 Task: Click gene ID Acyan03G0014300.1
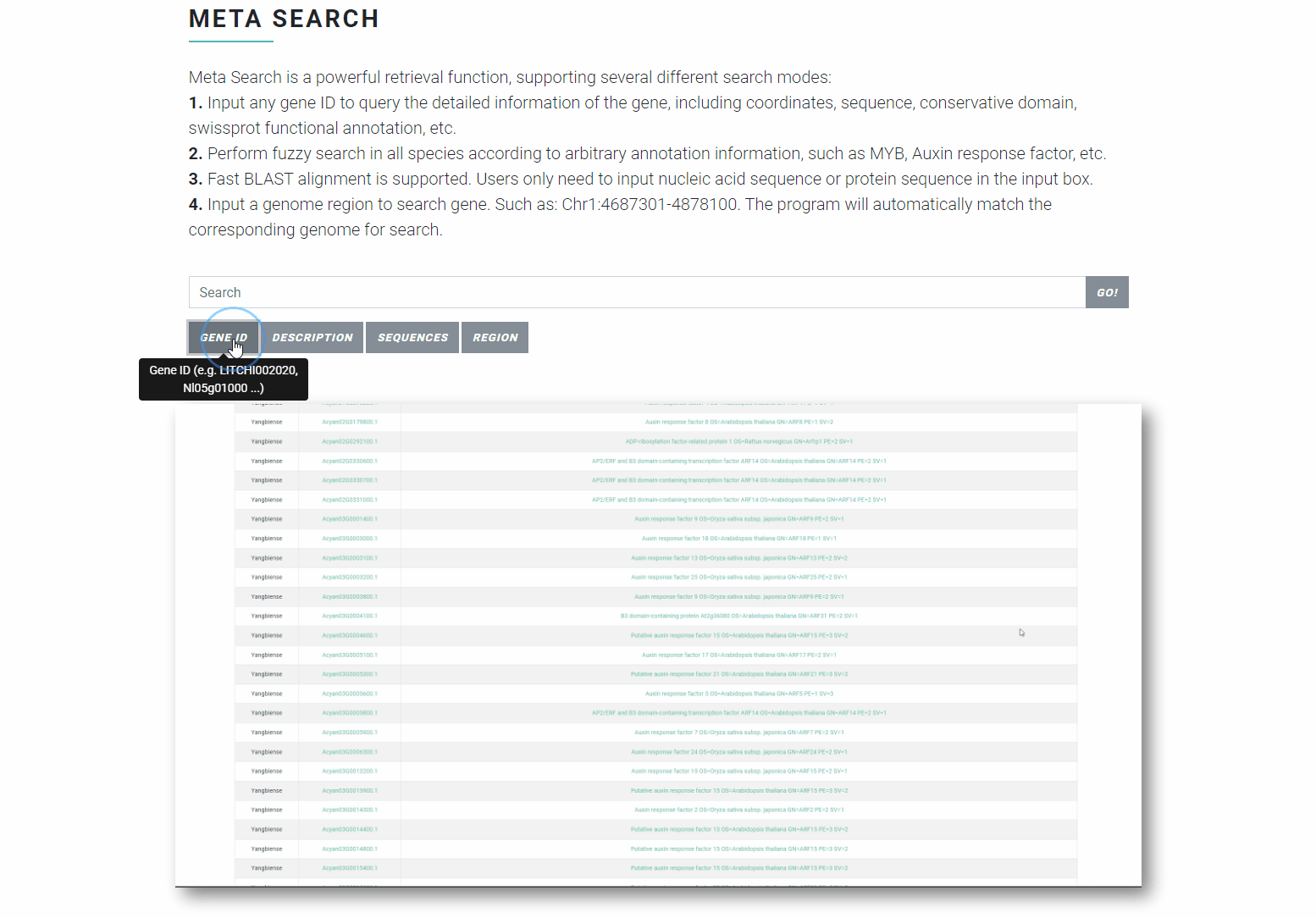350,810
